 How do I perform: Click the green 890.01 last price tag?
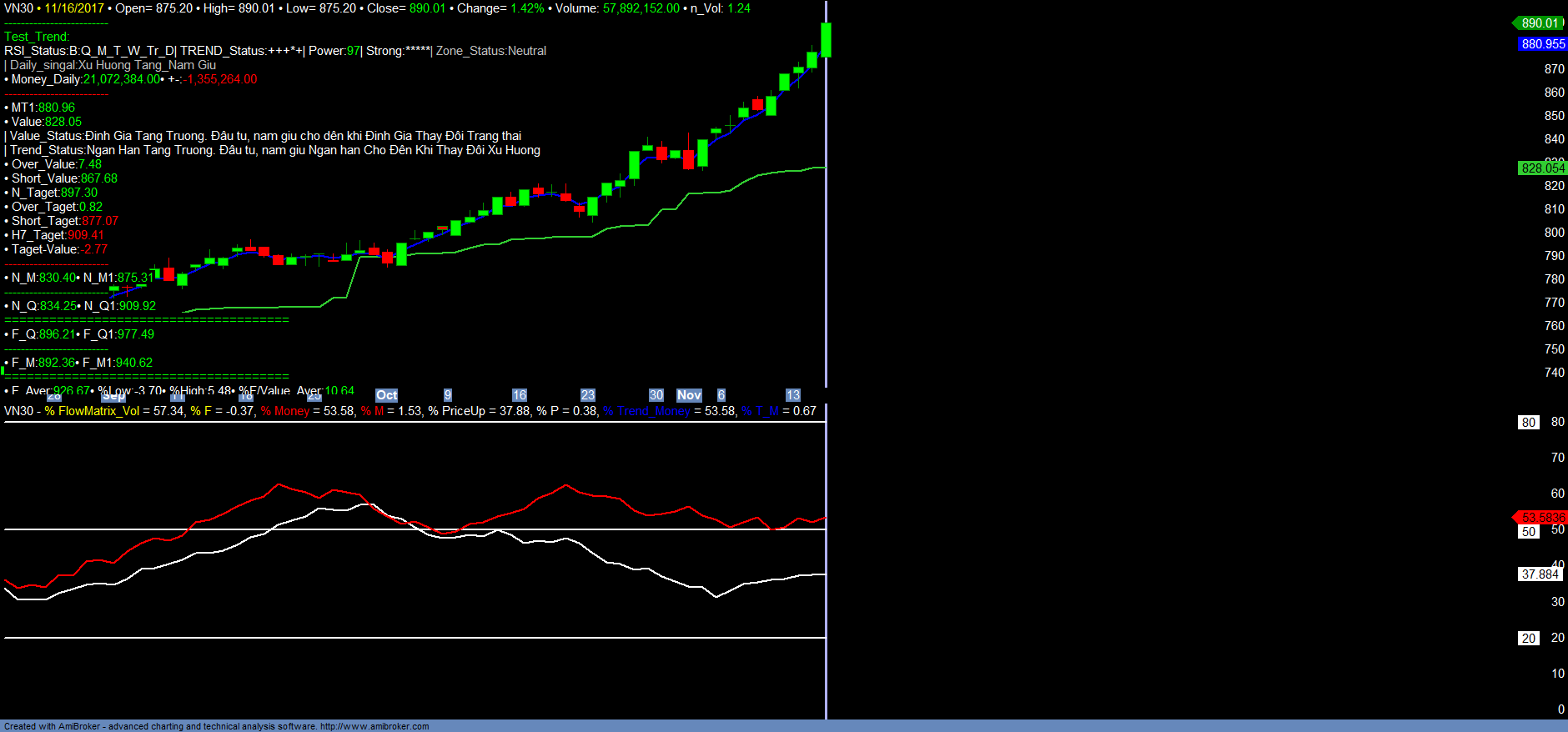point(1540,23)
